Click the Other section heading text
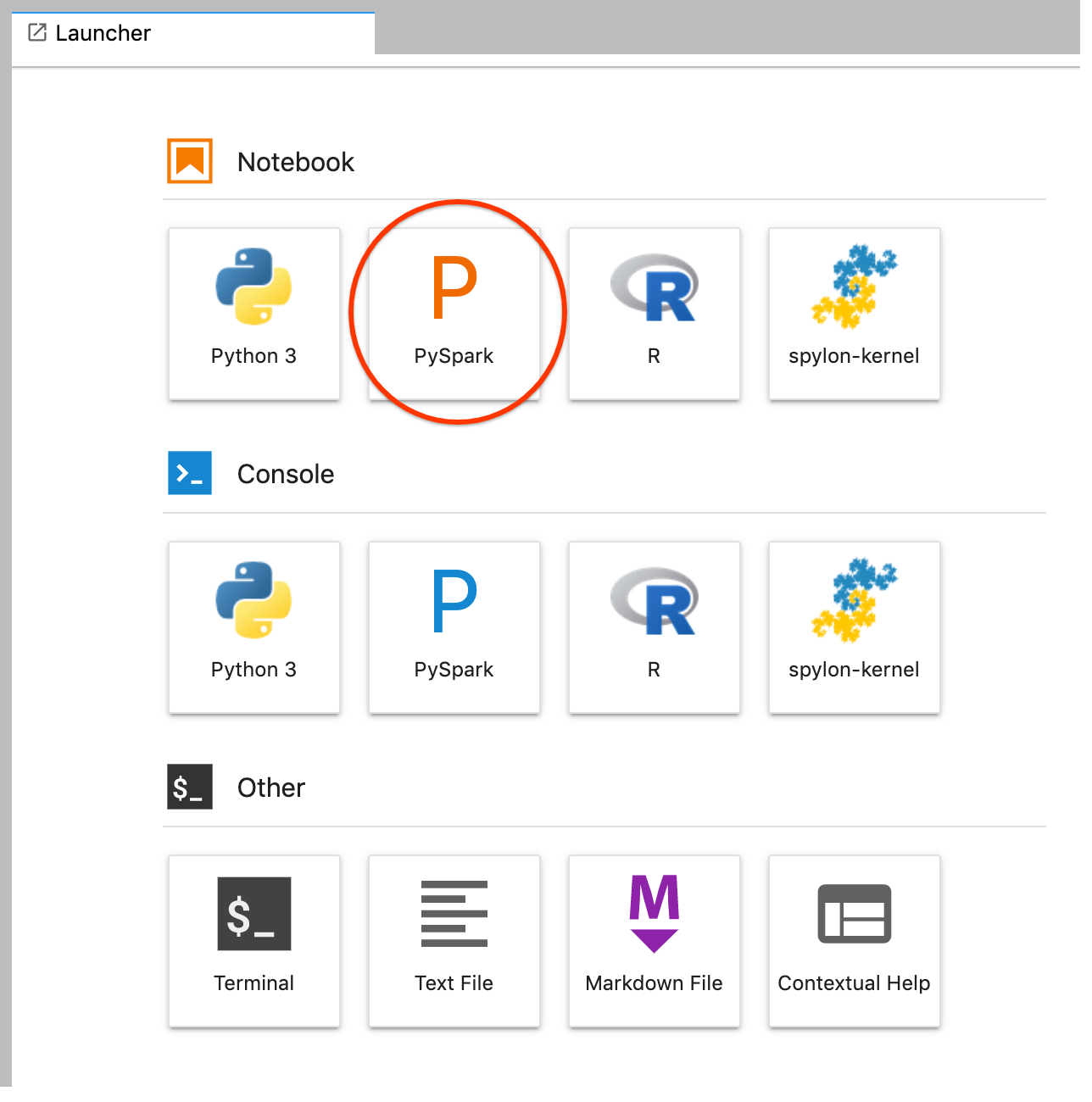 (270, 788)
